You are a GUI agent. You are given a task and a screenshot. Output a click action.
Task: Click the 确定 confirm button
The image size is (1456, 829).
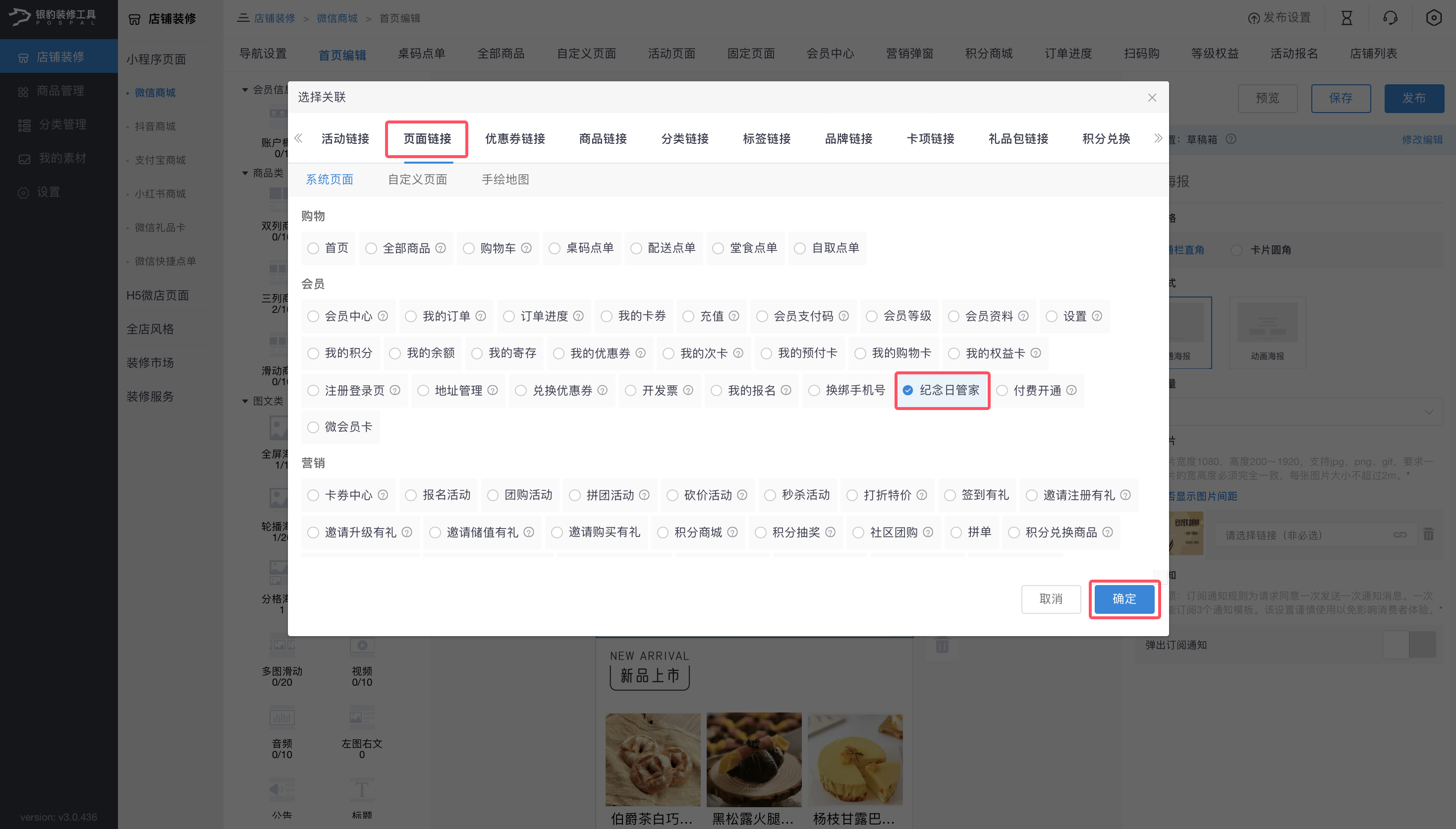click(x=1124, y=599)
